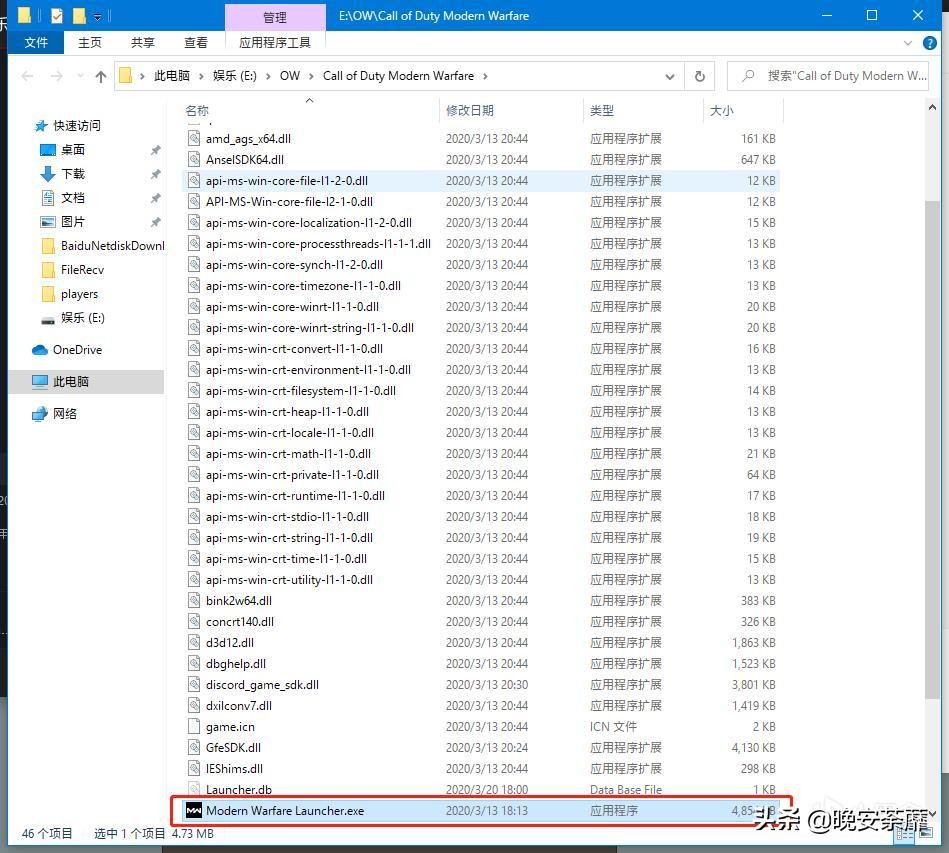Image resolution: width=949 pixels, height=853 pixels.
Task: Click the up one level arrow
Action: pos(100,76)
